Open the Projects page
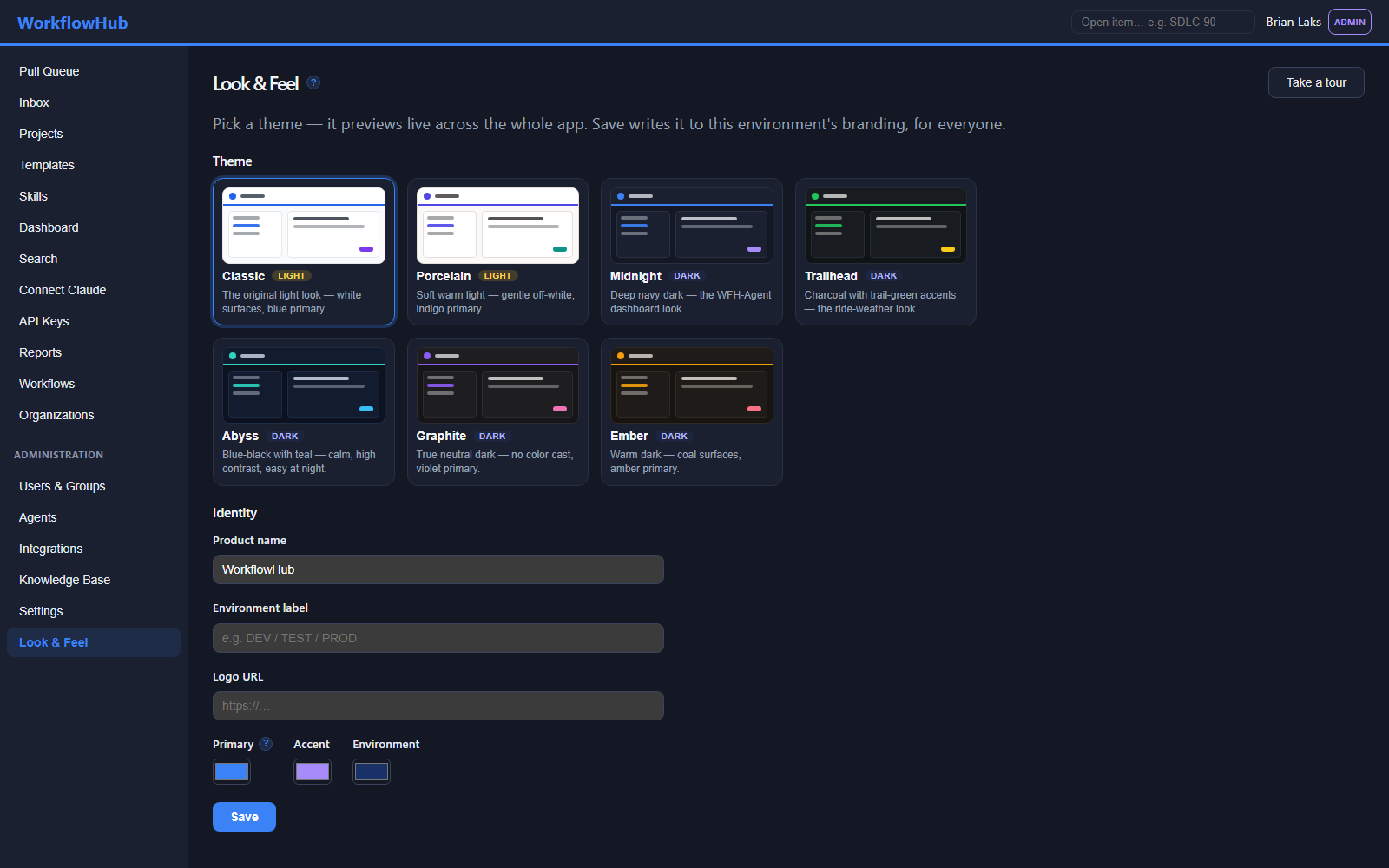The width and height of the screenshot is (1389, 868). [x=94, y=134]
